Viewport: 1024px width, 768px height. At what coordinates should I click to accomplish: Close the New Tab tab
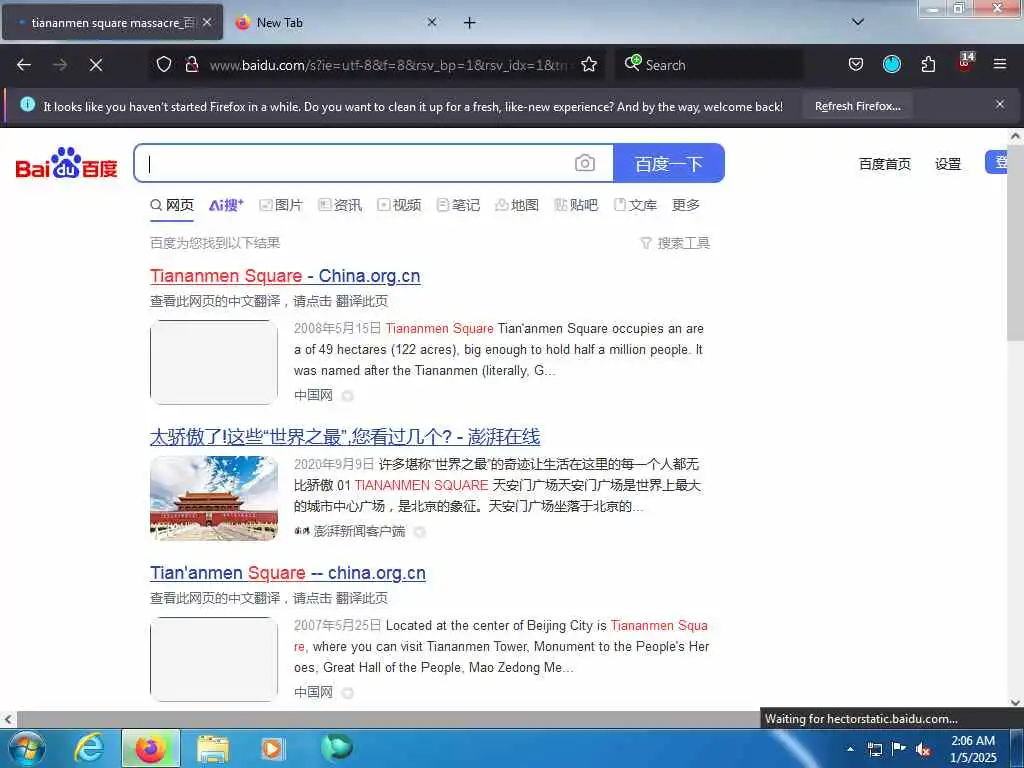432,23
